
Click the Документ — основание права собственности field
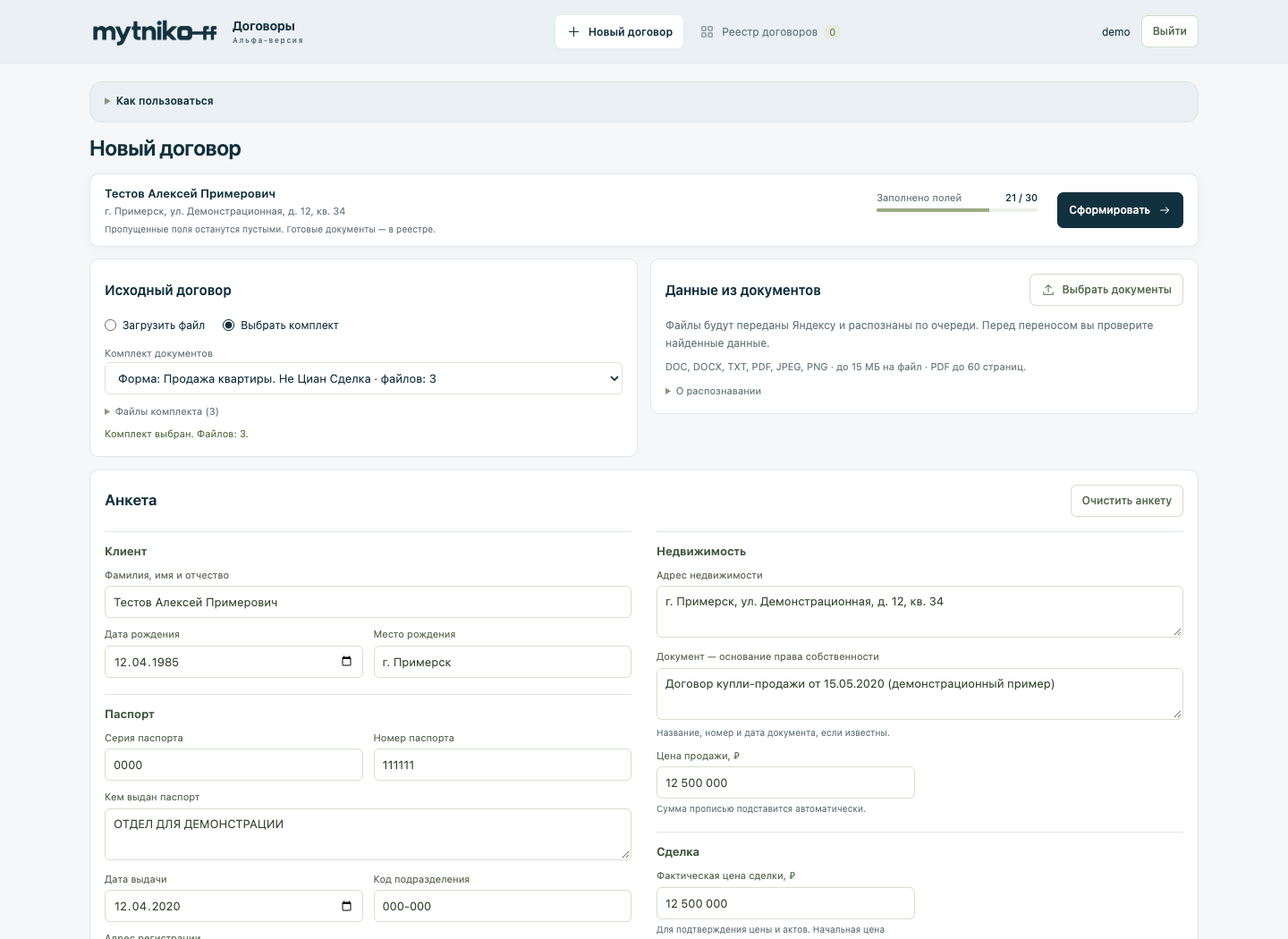pyautogui.click(x=919, y=694)
